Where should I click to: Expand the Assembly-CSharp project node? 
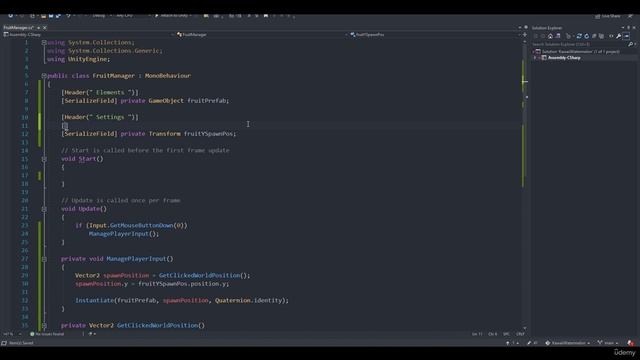click(x=535, y=58)
